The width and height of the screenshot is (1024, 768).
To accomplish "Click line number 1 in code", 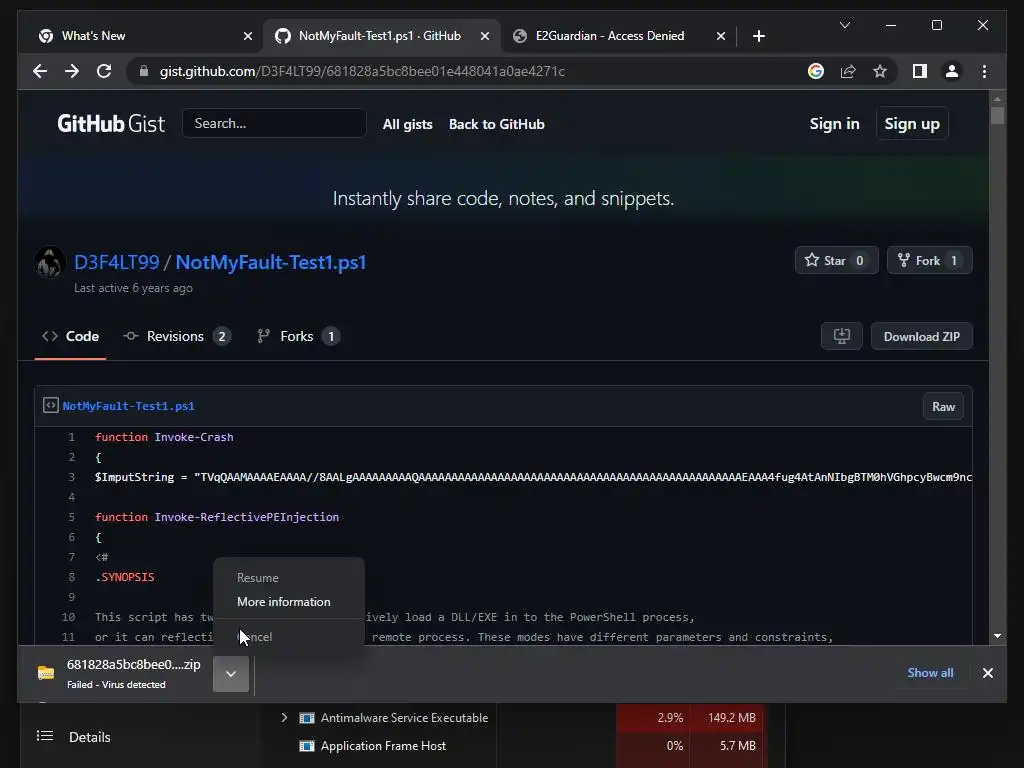I will coord(71,437).
